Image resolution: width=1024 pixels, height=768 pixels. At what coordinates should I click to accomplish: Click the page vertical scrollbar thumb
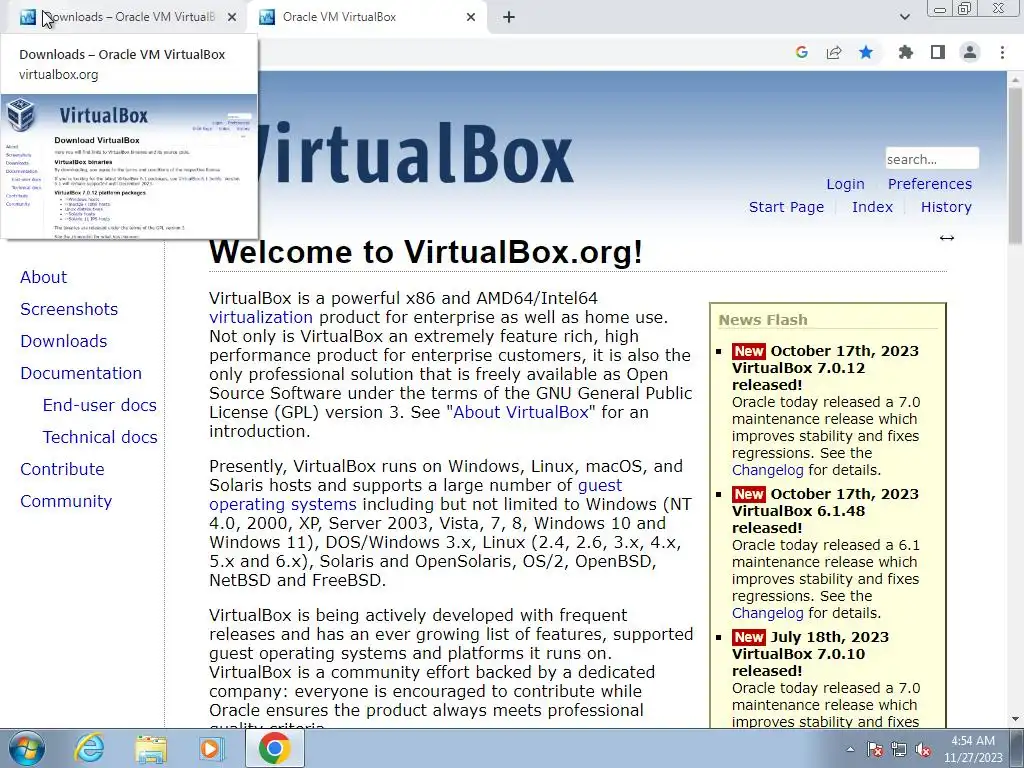(1015, 167)
